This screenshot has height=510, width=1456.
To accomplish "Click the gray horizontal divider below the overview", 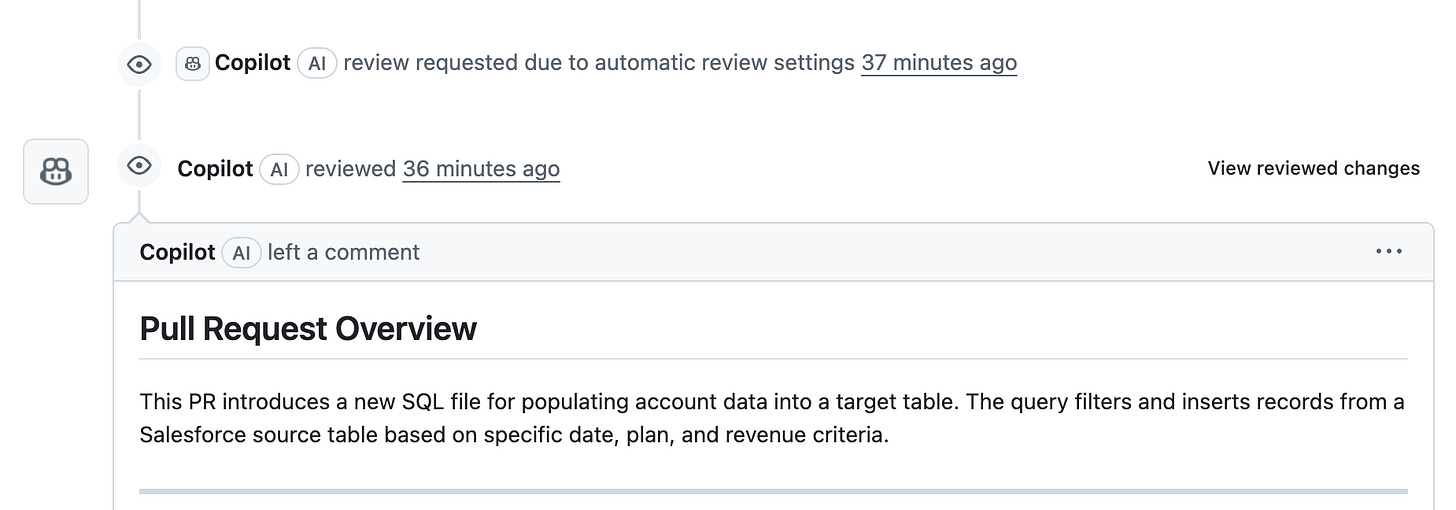I will (772, 491).
